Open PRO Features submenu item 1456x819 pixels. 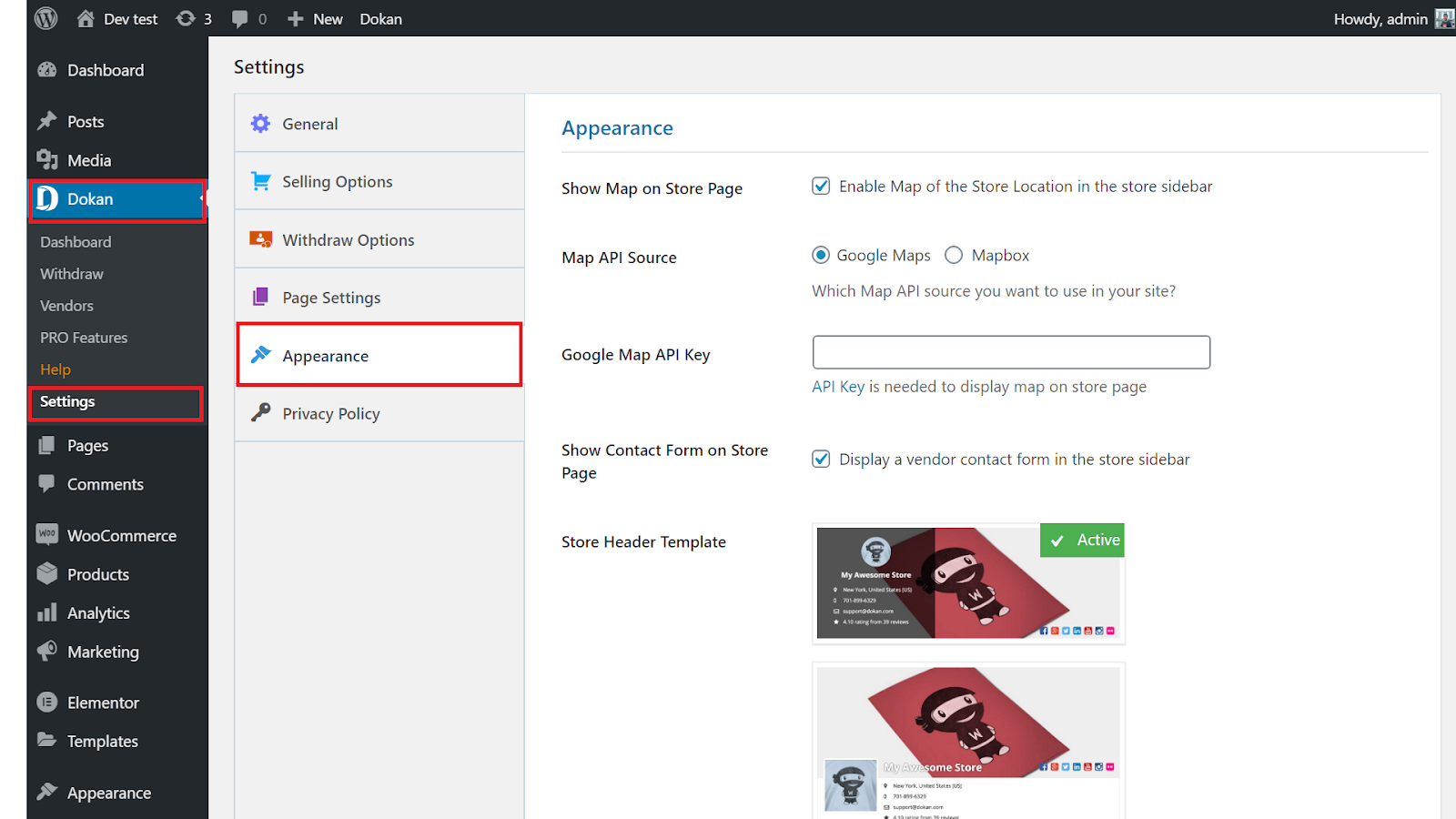84,338
